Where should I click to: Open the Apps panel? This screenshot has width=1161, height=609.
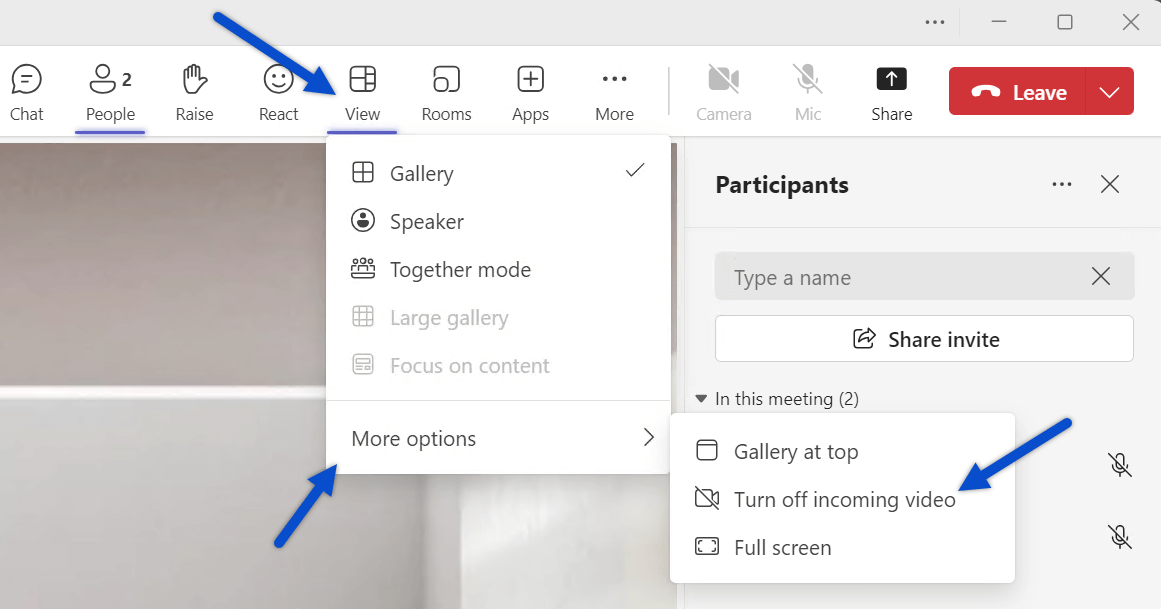click(x=530, y=92)
